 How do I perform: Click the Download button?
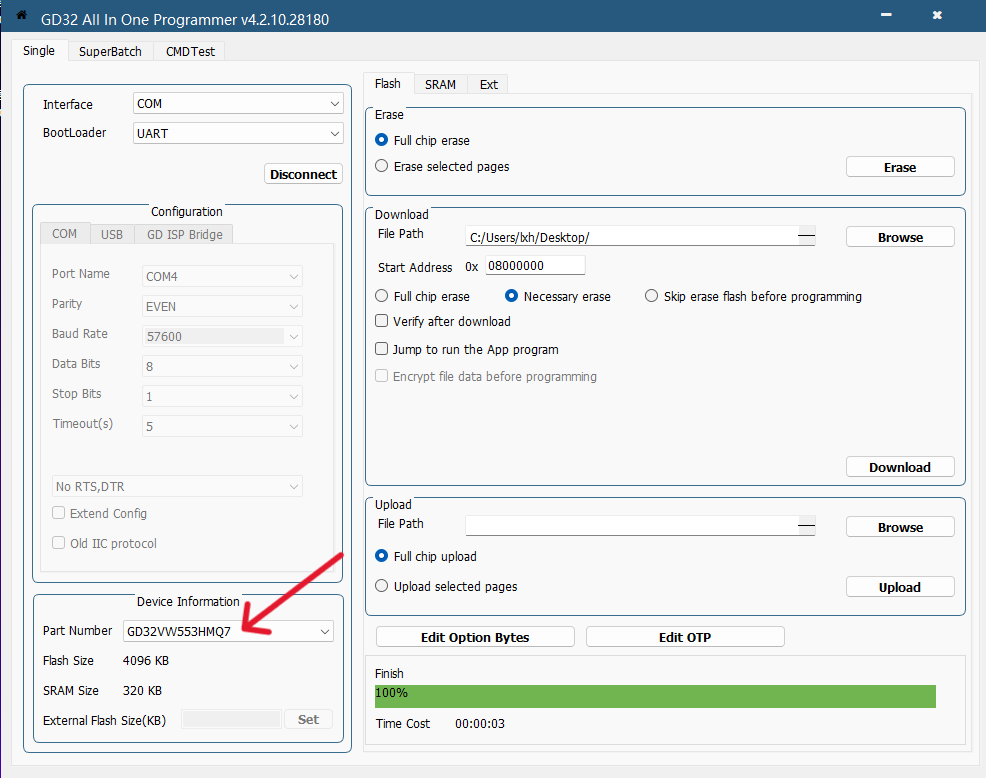[899, 467]
